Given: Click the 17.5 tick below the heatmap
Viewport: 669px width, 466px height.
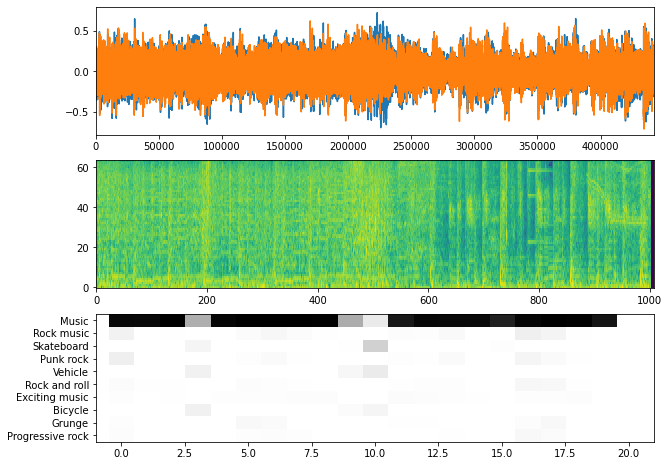Looking at the screenshot, I should (x=566, y=453).
